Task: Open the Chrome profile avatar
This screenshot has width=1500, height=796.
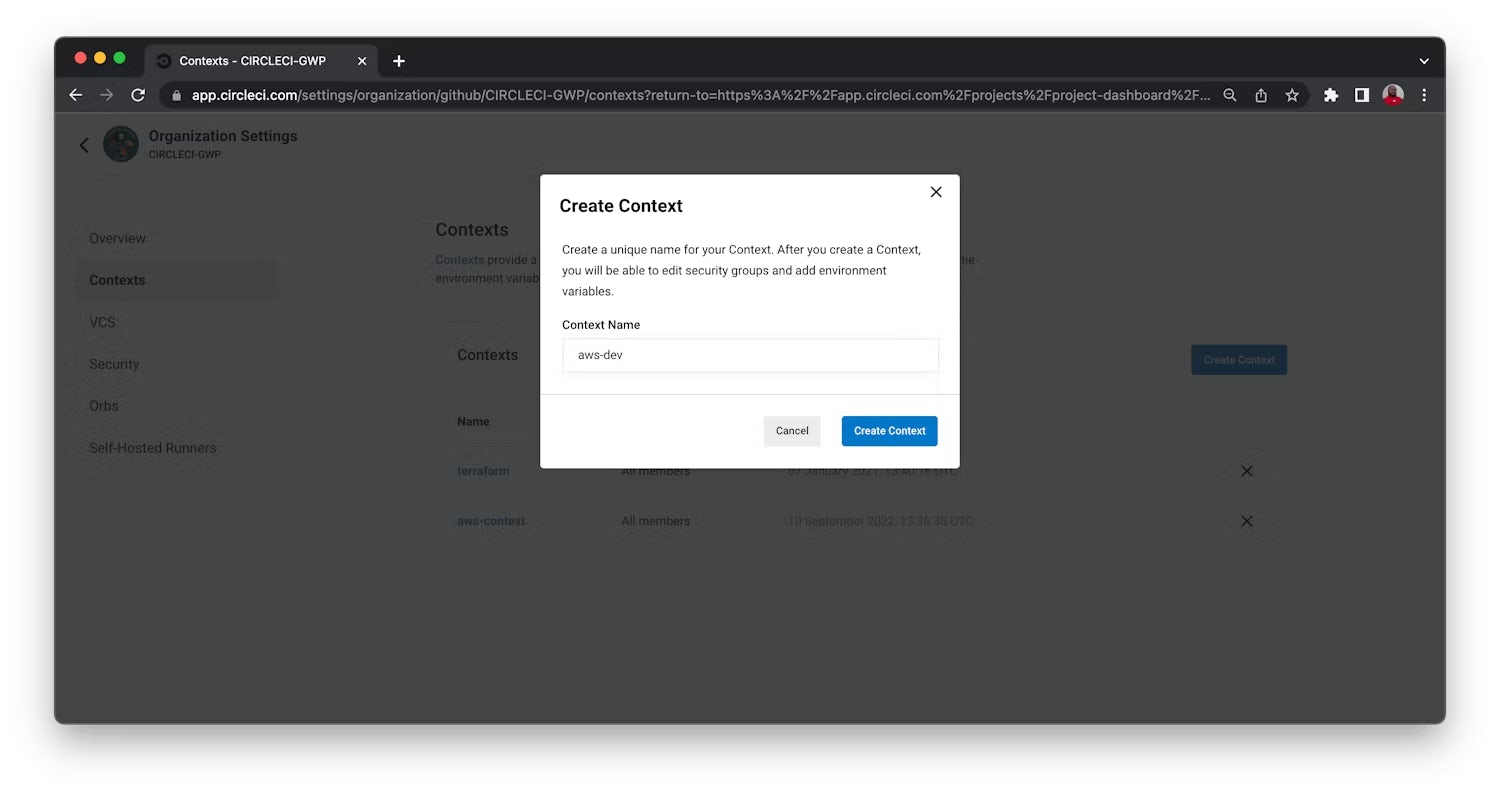Action: point(1392,95)
